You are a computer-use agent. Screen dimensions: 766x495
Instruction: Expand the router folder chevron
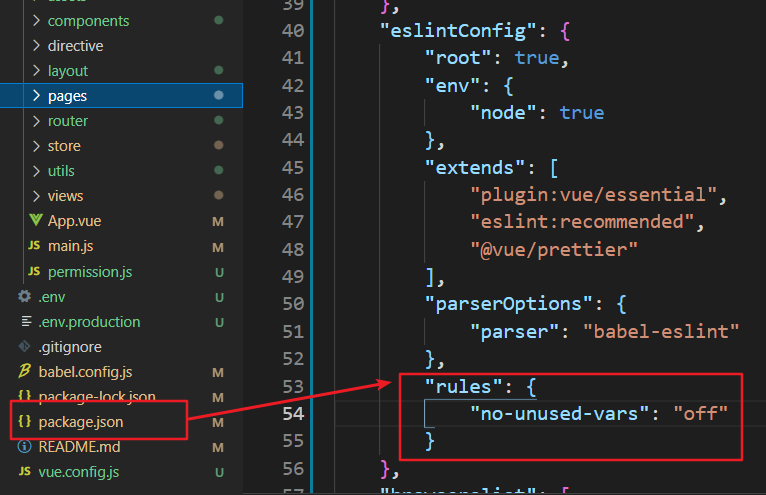coord(36,121)
